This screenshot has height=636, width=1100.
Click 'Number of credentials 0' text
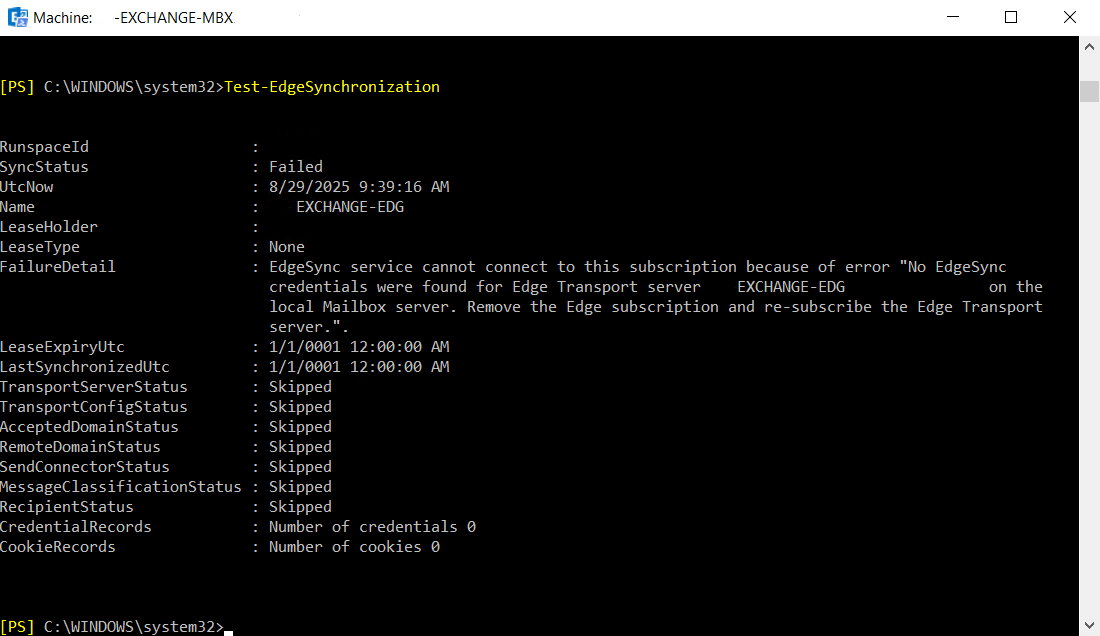click(373, 527)
